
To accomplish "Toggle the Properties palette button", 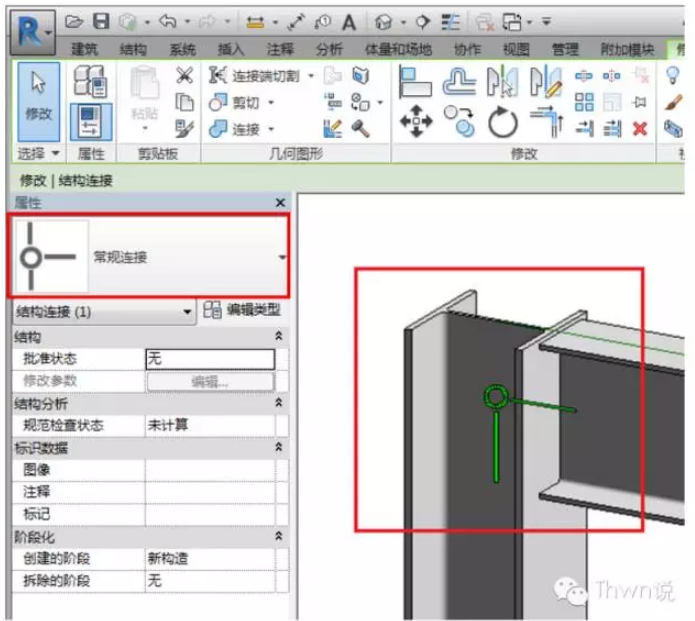I will click(x=91, y=121).
